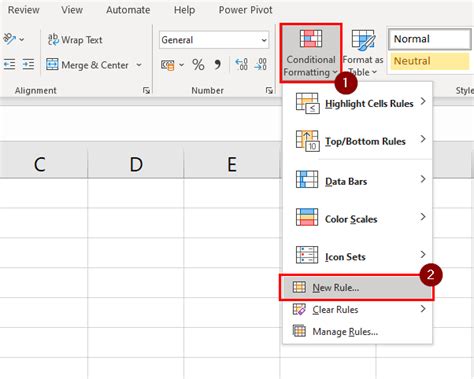Click the Wrap Text icon
This screenshot has width=474, height=379.
pyautogui.click(x=53, y=40)
